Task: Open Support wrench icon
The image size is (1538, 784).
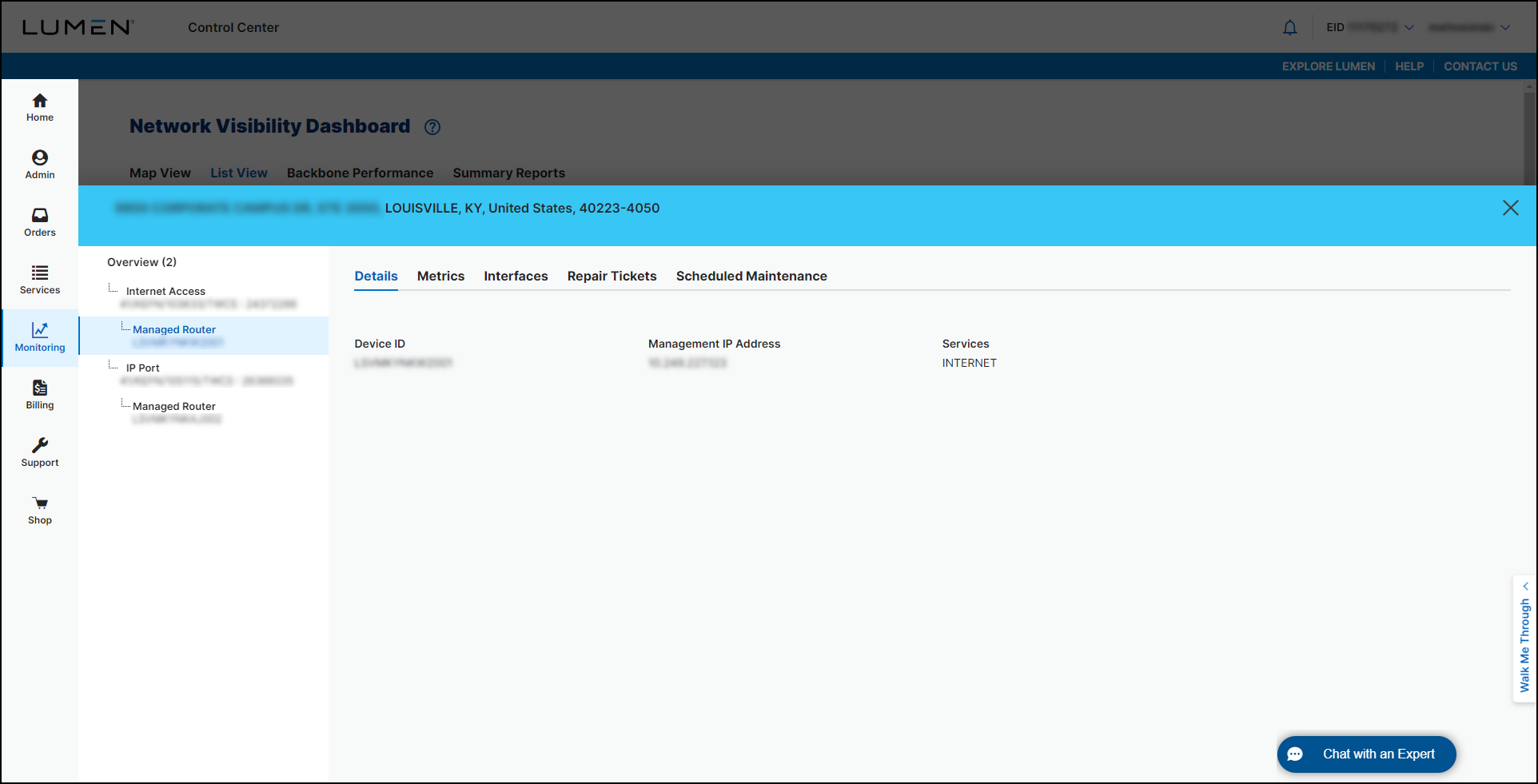Action: point(40,445)
